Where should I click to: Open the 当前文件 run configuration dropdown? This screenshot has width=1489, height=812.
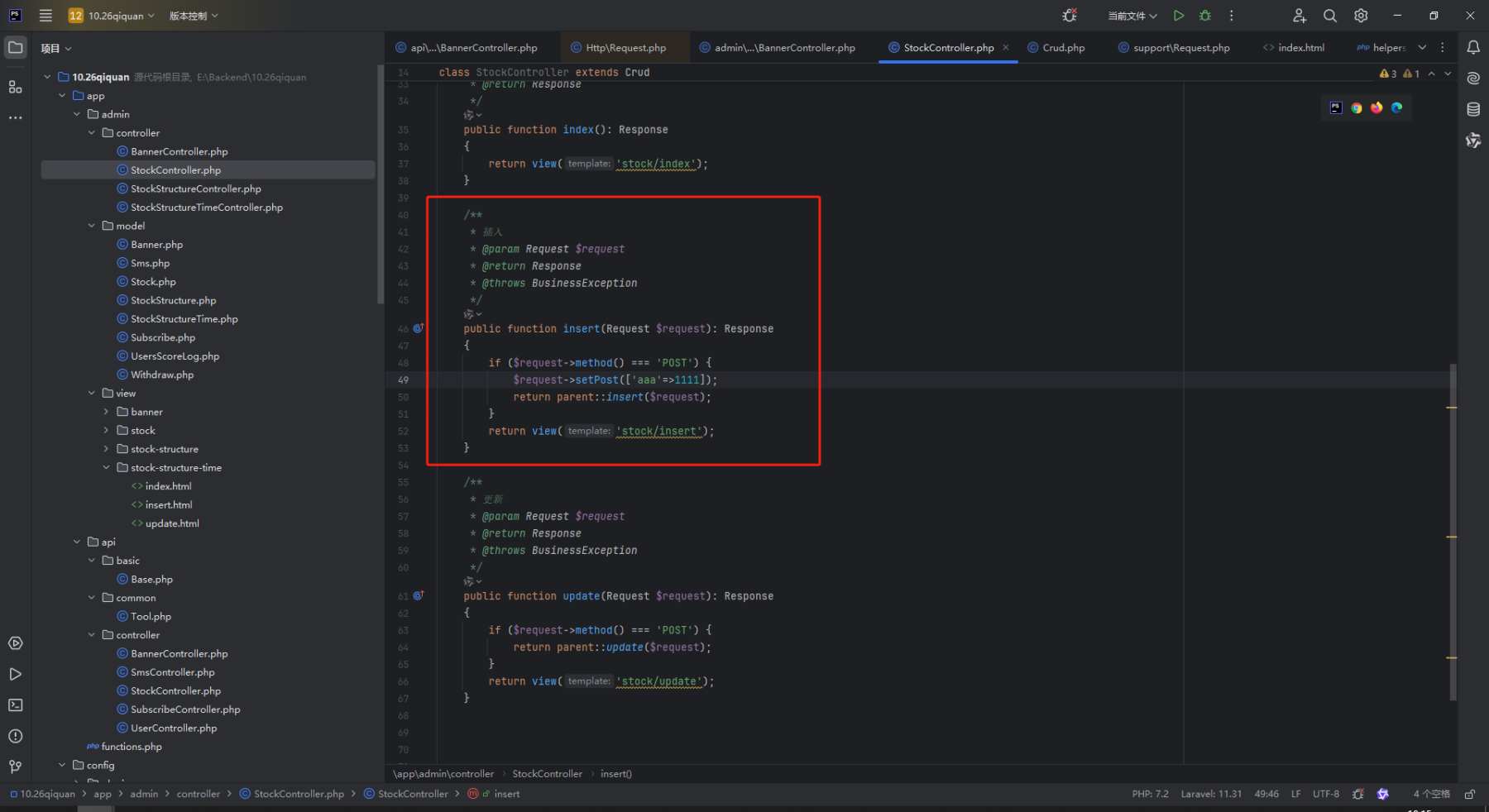[x=1132, y=16]
